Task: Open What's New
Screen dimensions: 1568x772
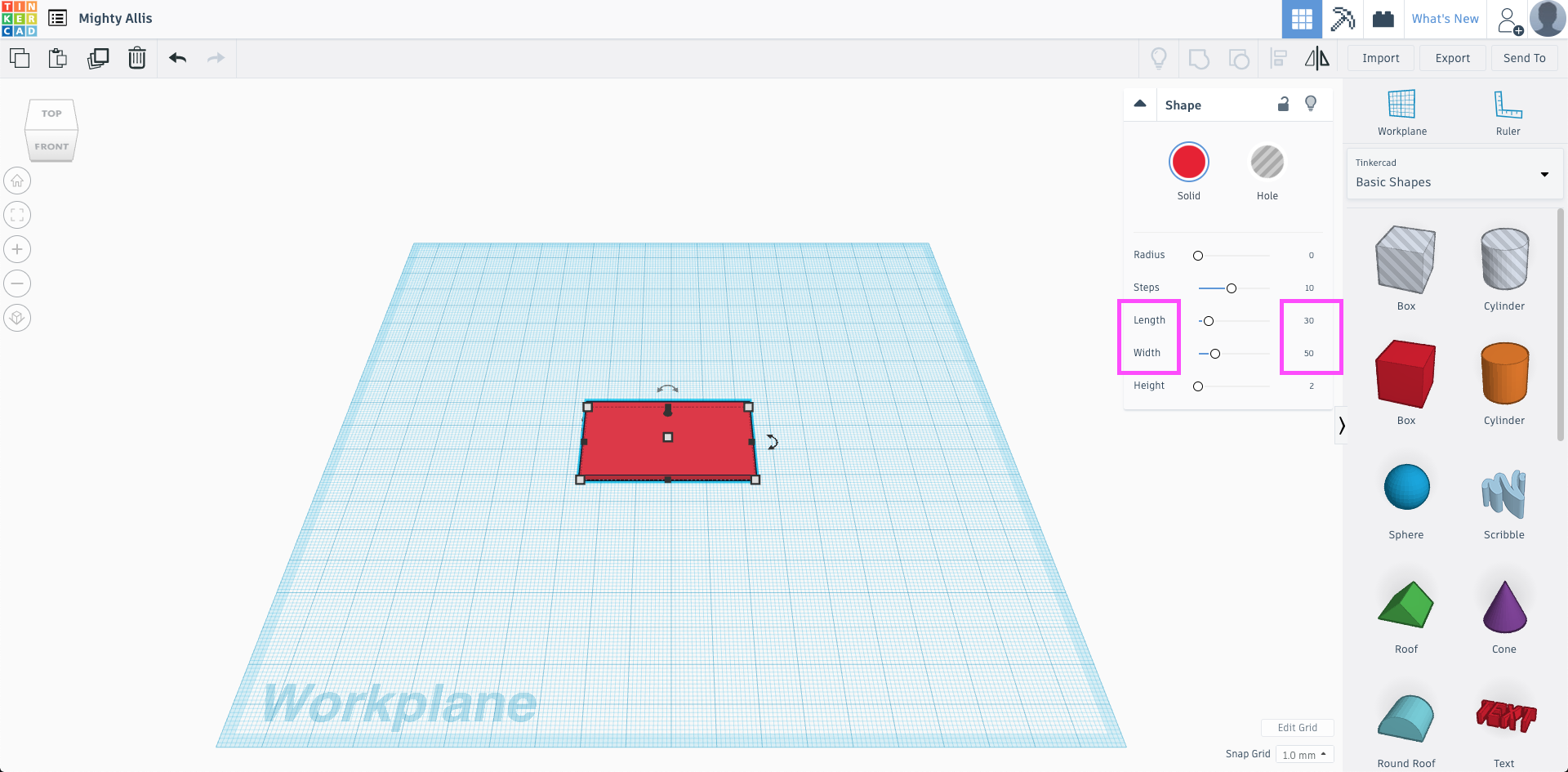Action: tap(1444, 18)
